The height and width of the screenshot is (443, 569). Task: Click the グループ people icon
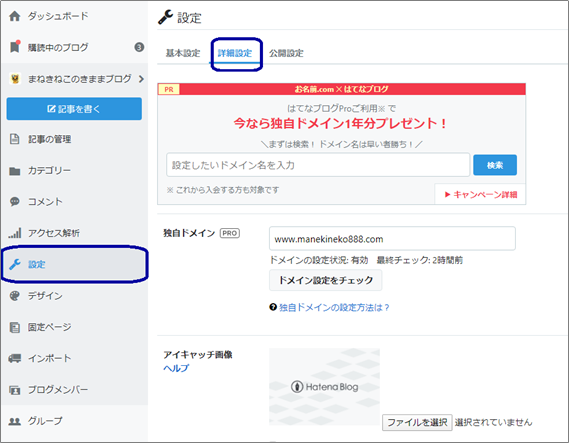(15, 421)
